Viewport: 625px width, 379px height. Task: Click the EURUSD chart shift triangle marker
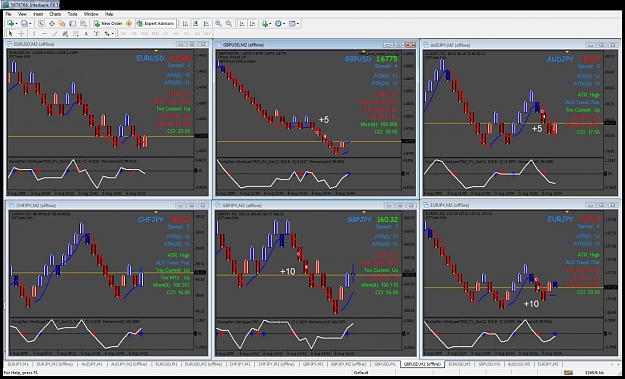click(156, 51)
